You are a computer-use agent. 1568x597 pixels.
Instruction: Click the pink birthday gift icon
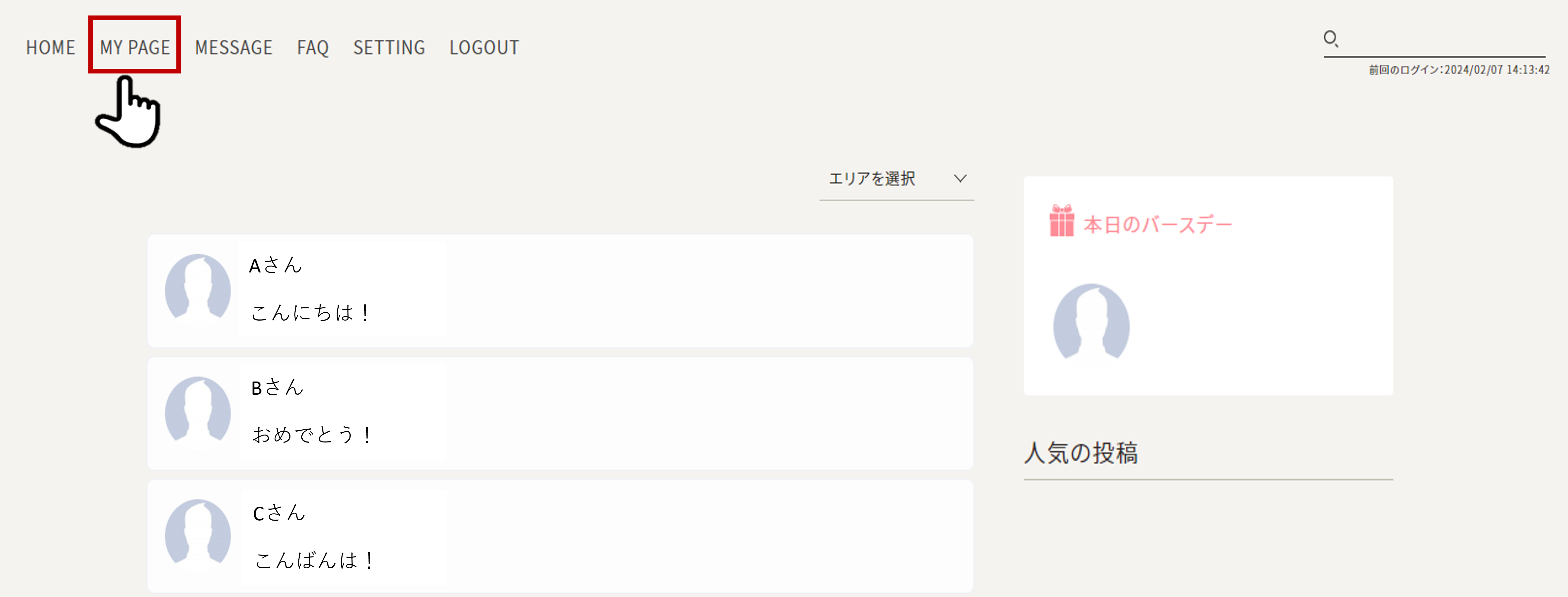coord(1062,221)
